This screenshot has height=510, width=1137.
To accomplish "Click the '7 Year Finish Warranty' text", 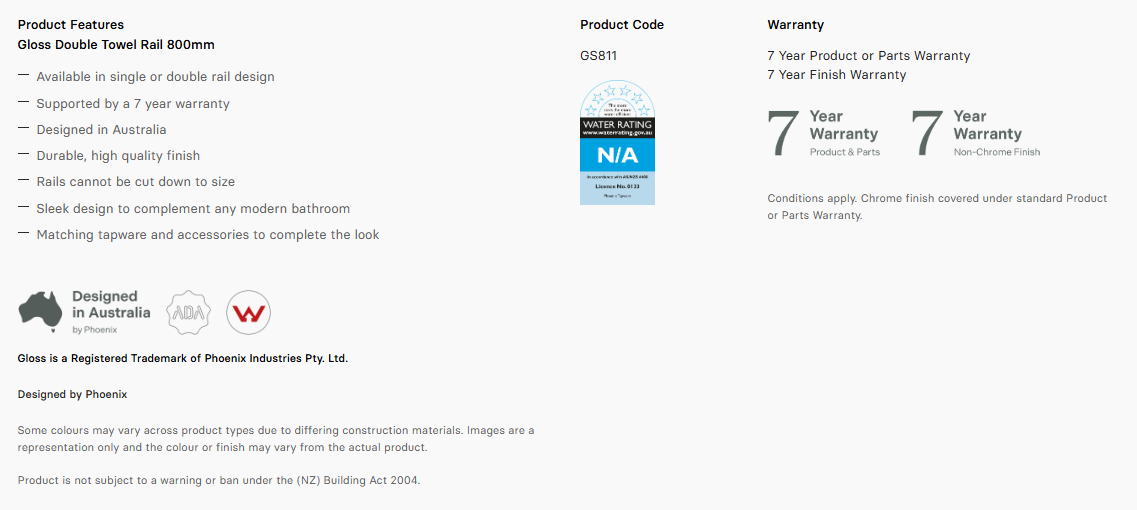I will 837,75.
